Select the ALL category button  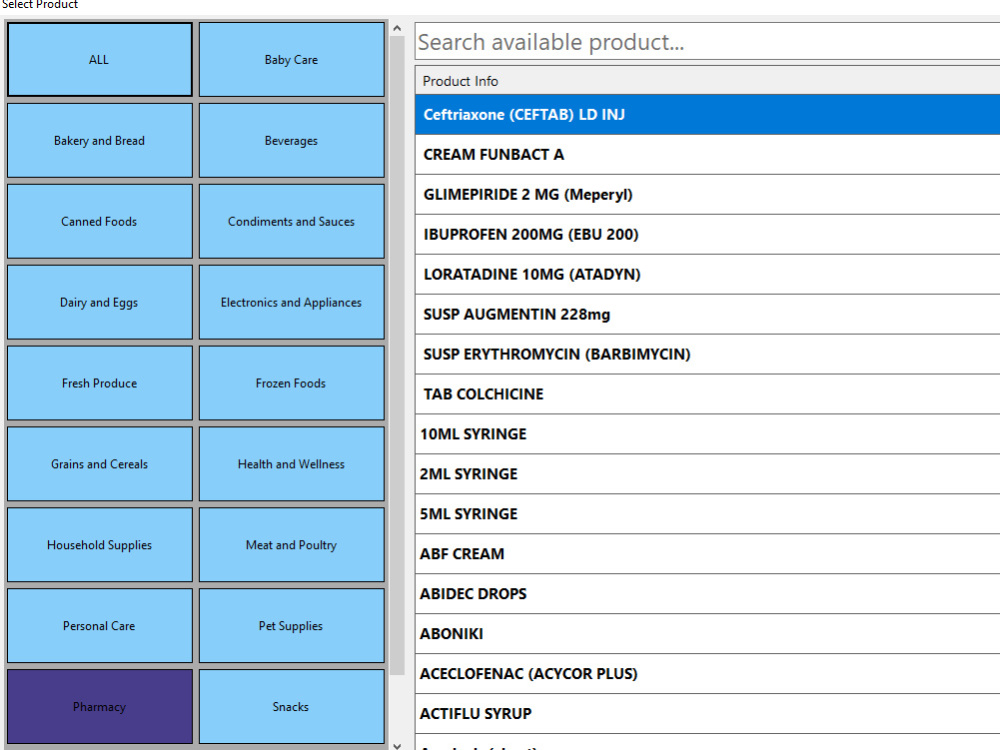click(99, 60)
